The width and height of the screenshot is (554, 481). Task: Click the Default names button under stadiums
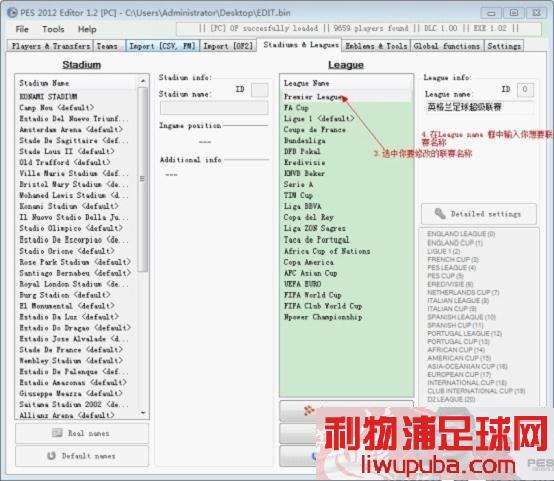[x=82, y=456]
